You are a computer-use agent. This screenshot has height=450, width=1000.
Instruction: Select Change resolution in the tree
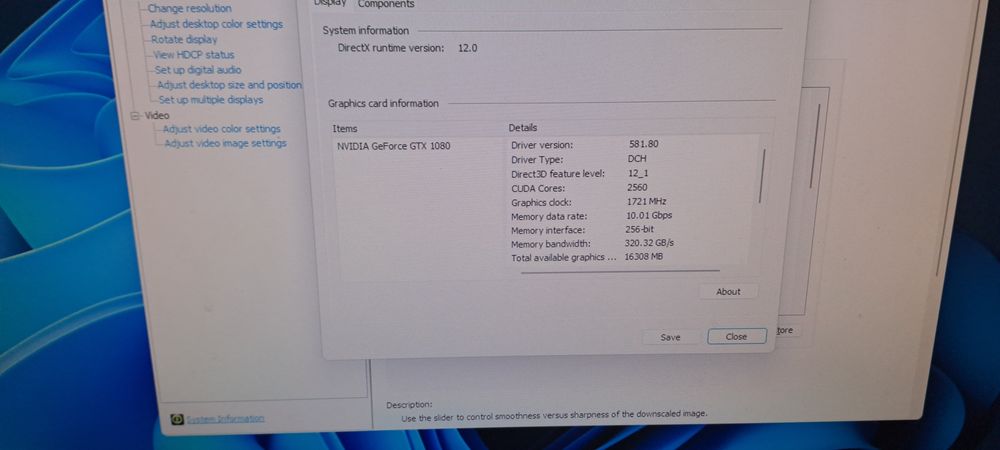click(189, 9)
